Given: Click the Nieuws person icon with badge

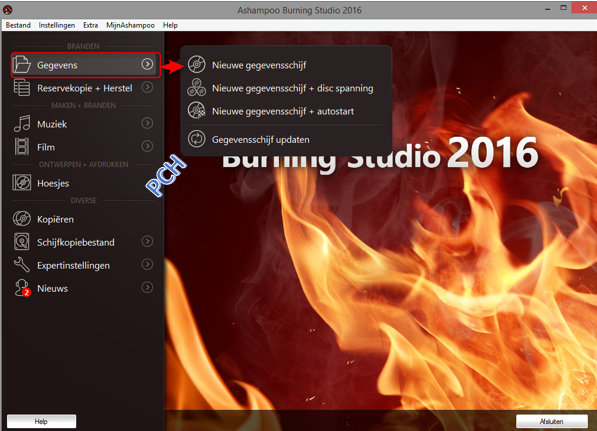Looking at the screenshot, I should [22, 288].
